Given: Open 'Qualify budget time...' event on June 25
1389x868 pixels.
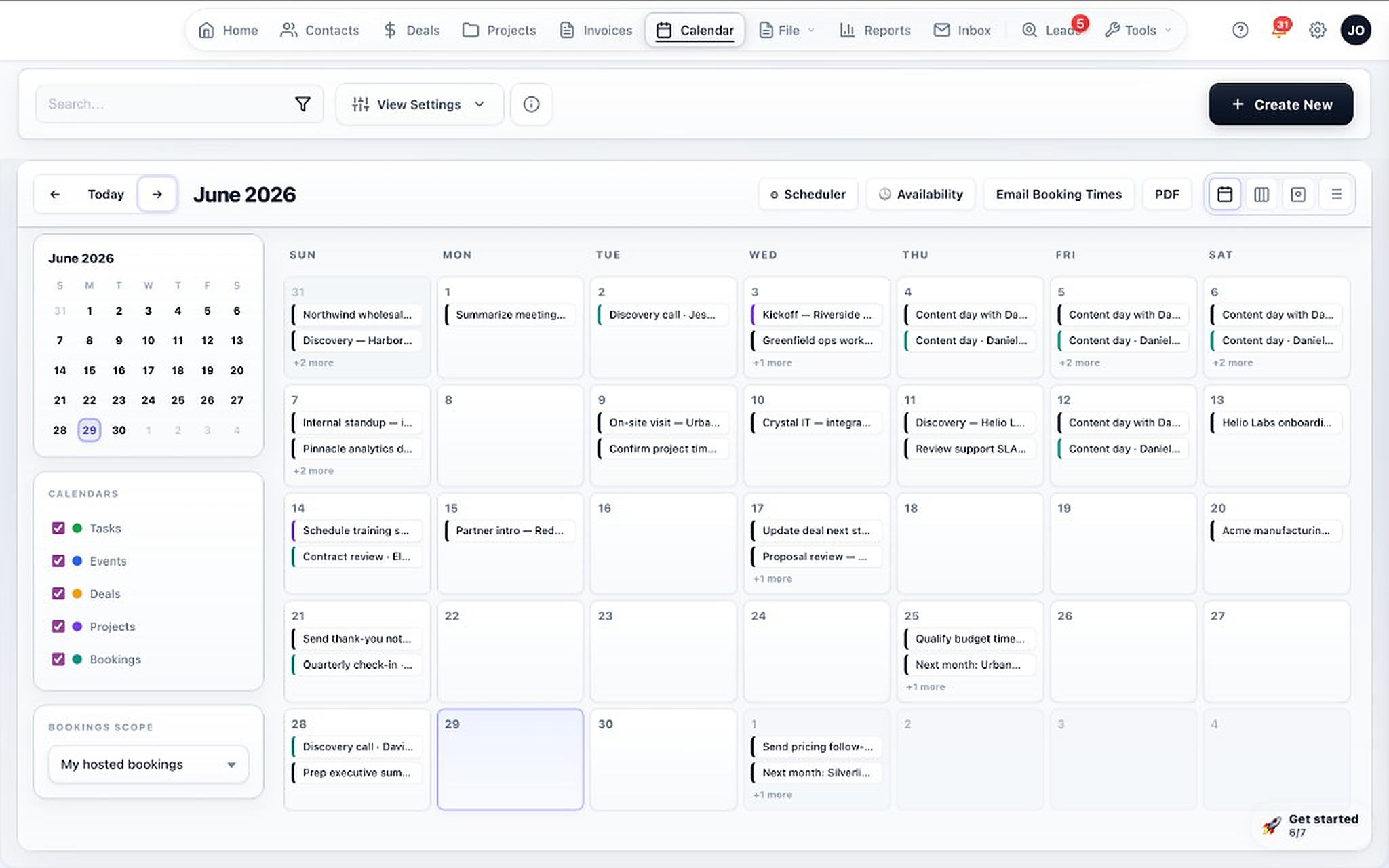Looking at the screenshot, I should point(970,639).
